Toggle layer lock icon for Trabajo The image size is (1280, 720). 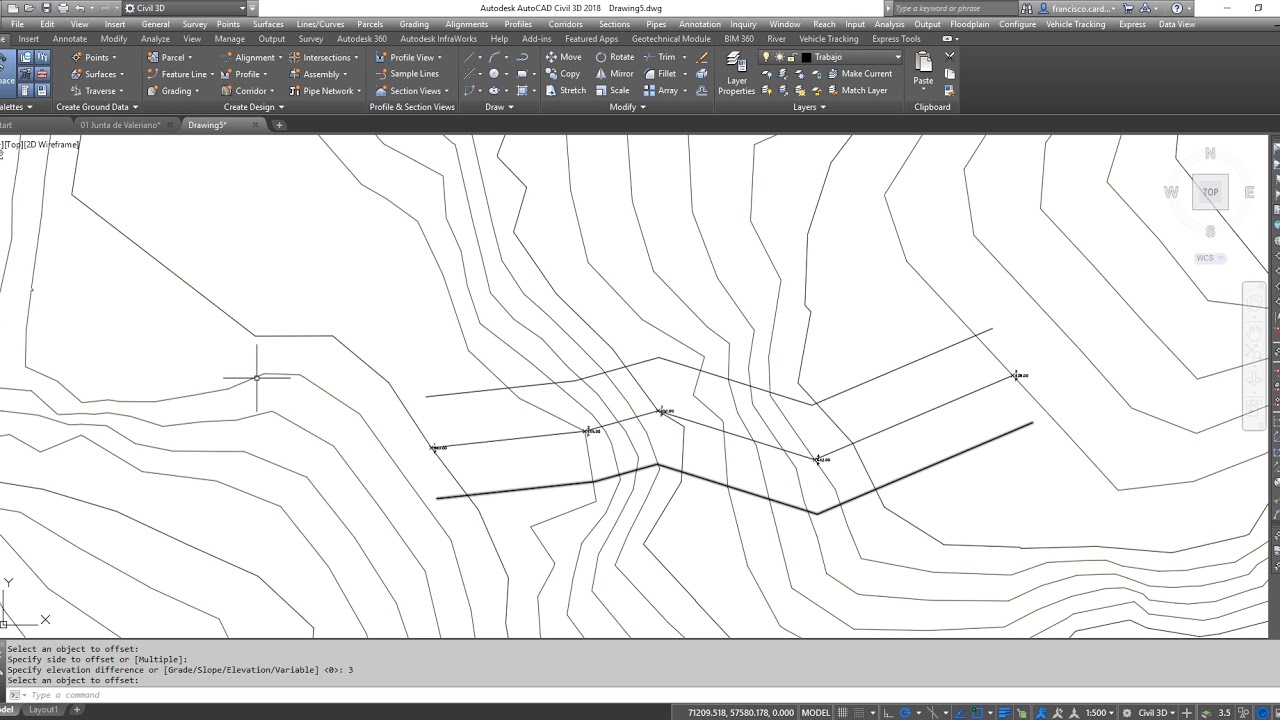(x=791, y=57)
